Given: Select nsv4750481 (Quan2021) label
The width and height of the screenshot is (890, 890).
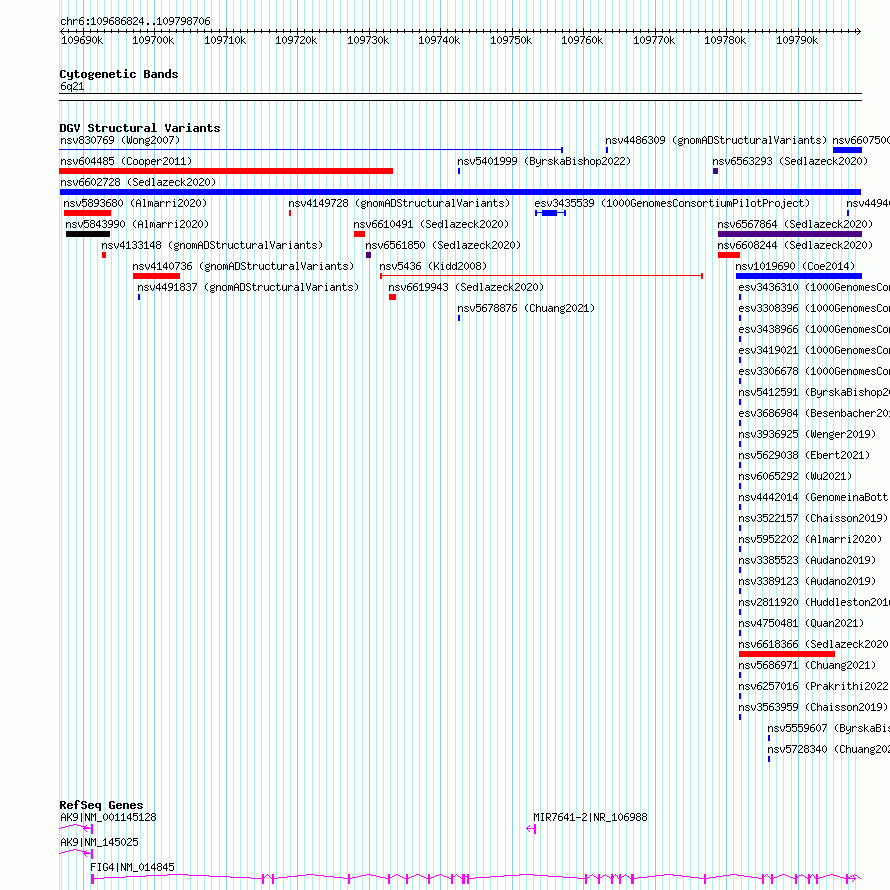Looking at the screenshot, I should (x=801, y=623).
